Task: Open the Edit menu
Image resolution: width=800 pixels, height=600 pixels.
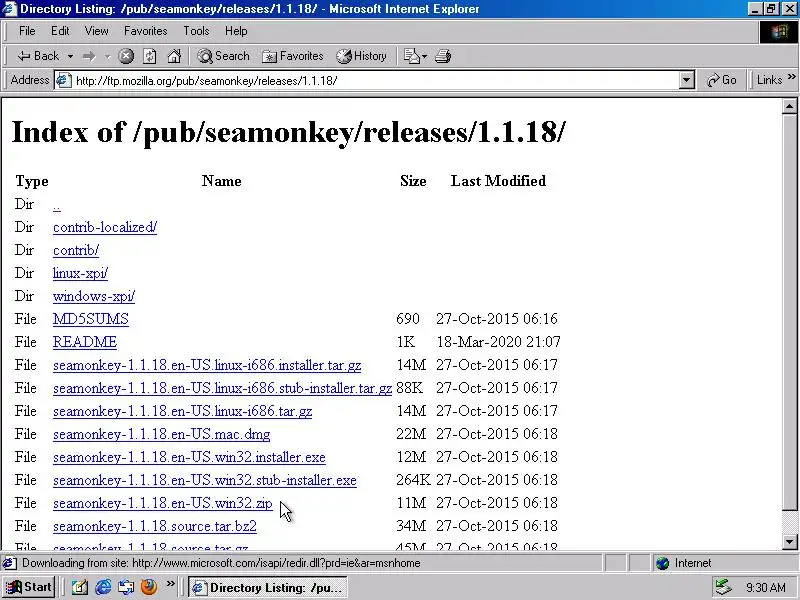Action: [x=60, y=31]
